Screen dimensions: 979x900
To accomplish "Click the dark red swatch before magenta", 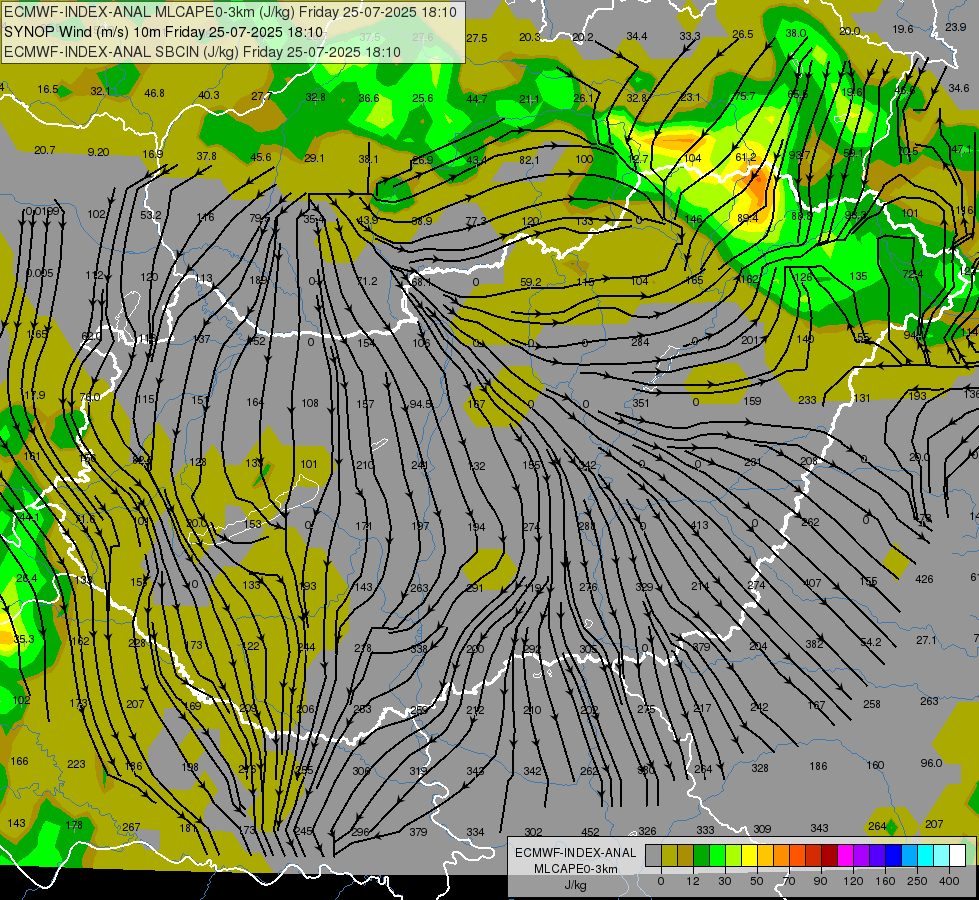I will (x=830, y=855).
